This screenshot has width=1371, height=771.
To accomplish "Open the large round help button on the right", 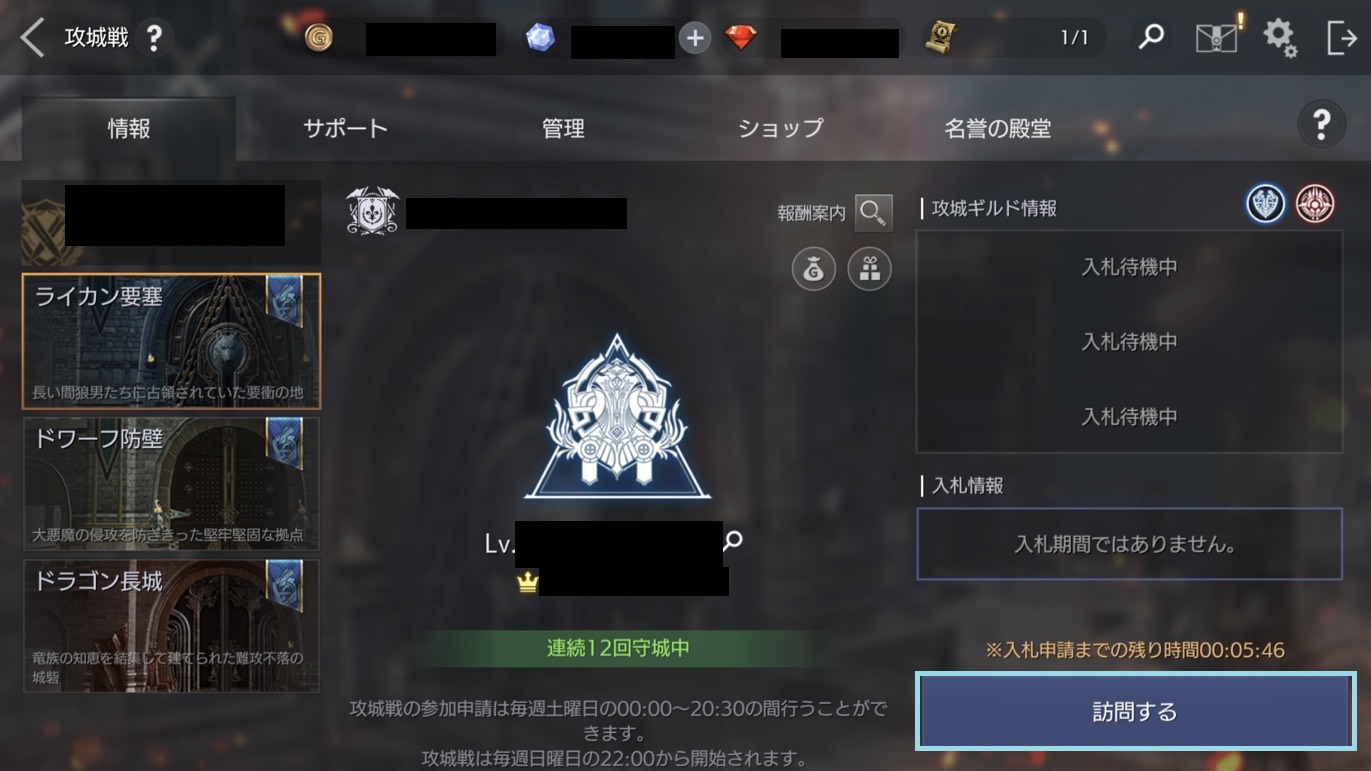I will 1321,125.
